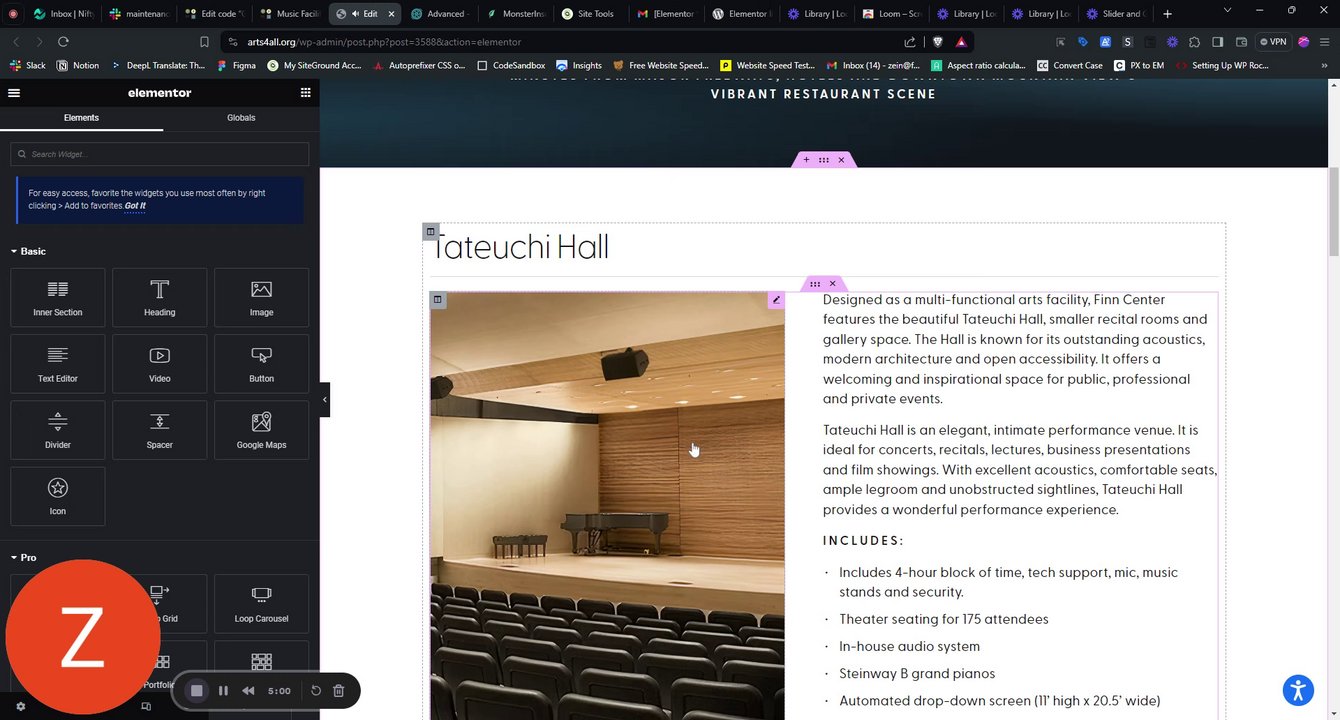
Task: Rewind the Loom recording
Action: coord(248,691)
